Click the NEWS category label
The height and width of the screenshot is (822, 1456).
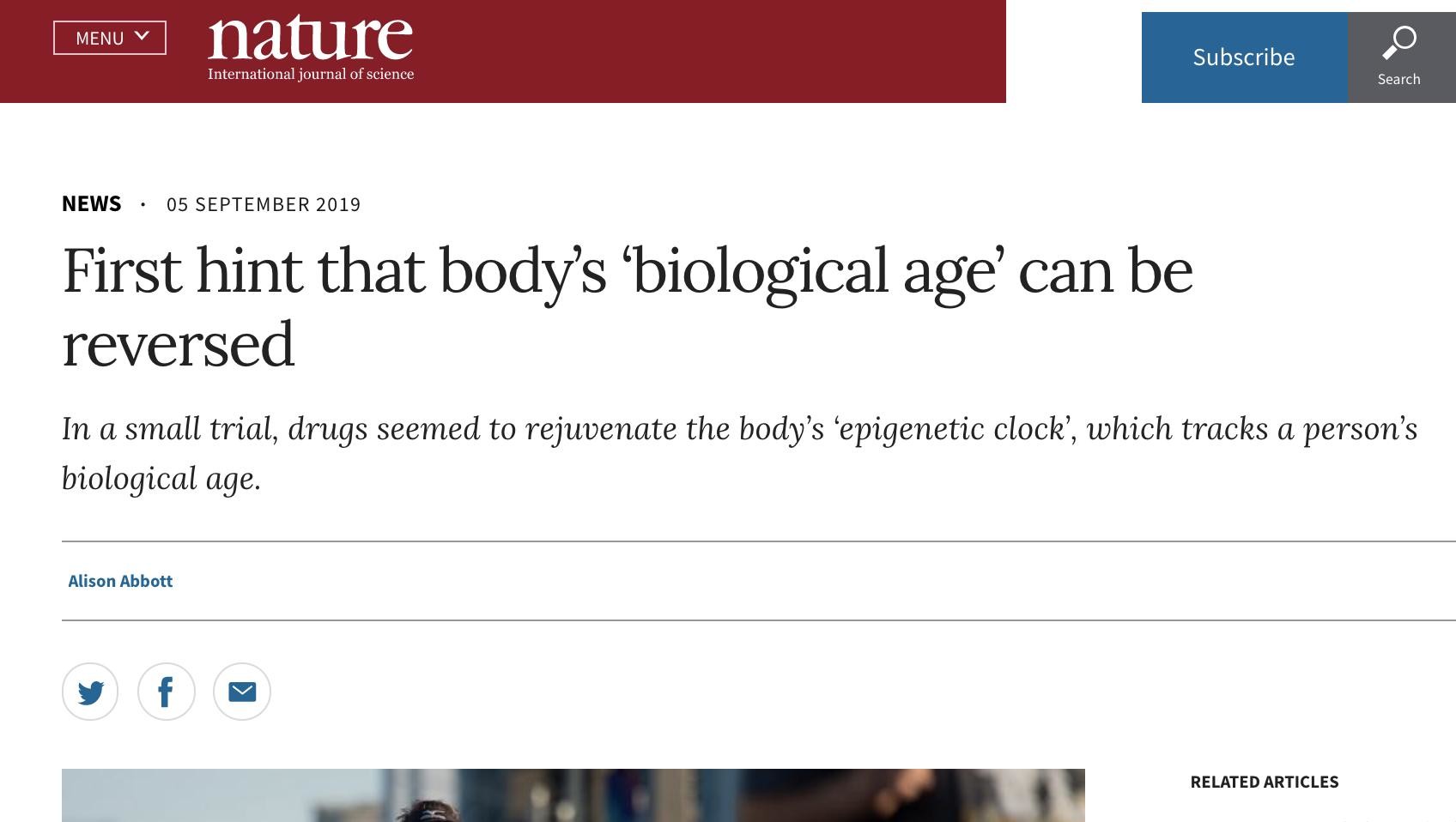pos(91,203)
